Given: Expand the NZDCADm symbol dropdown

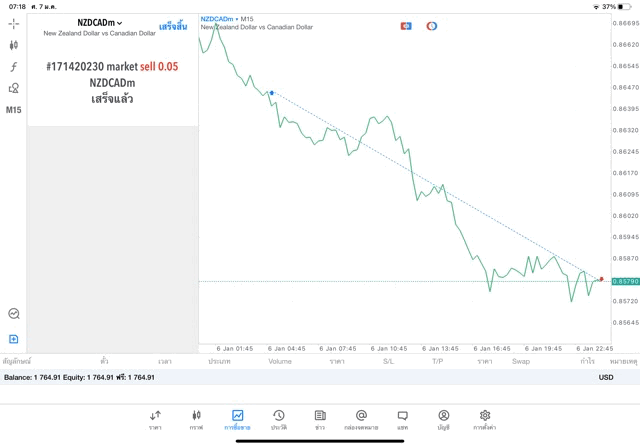Looking at the screenshot, I should click(100, 22).
